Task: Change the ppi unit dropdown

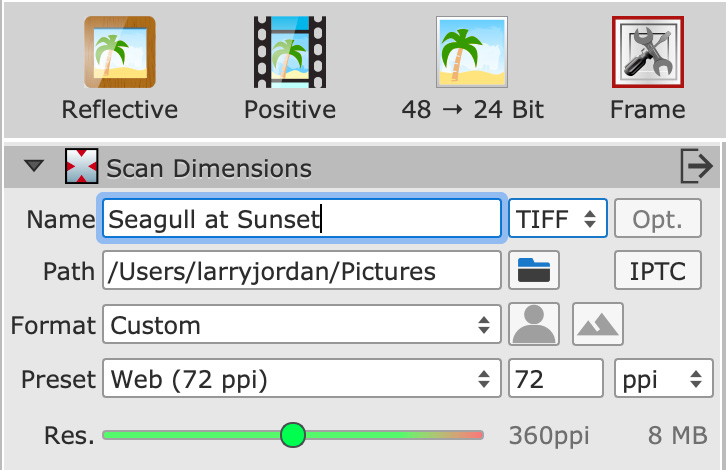Action: click(663, 378)
